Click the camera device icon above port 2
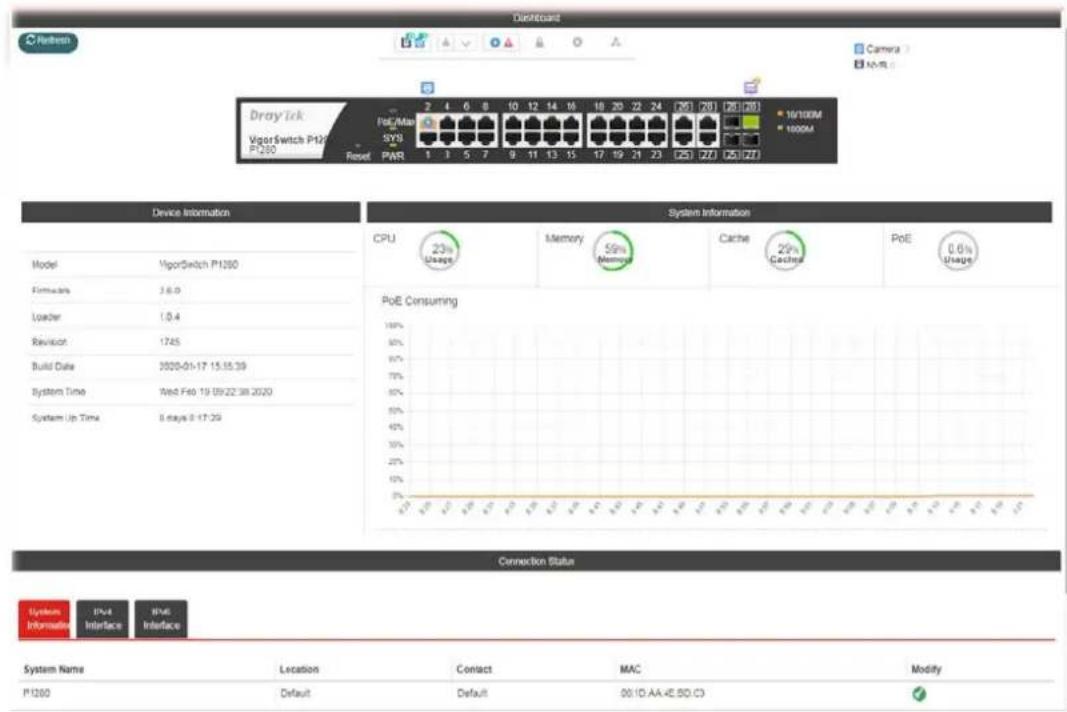 point(427,88)
